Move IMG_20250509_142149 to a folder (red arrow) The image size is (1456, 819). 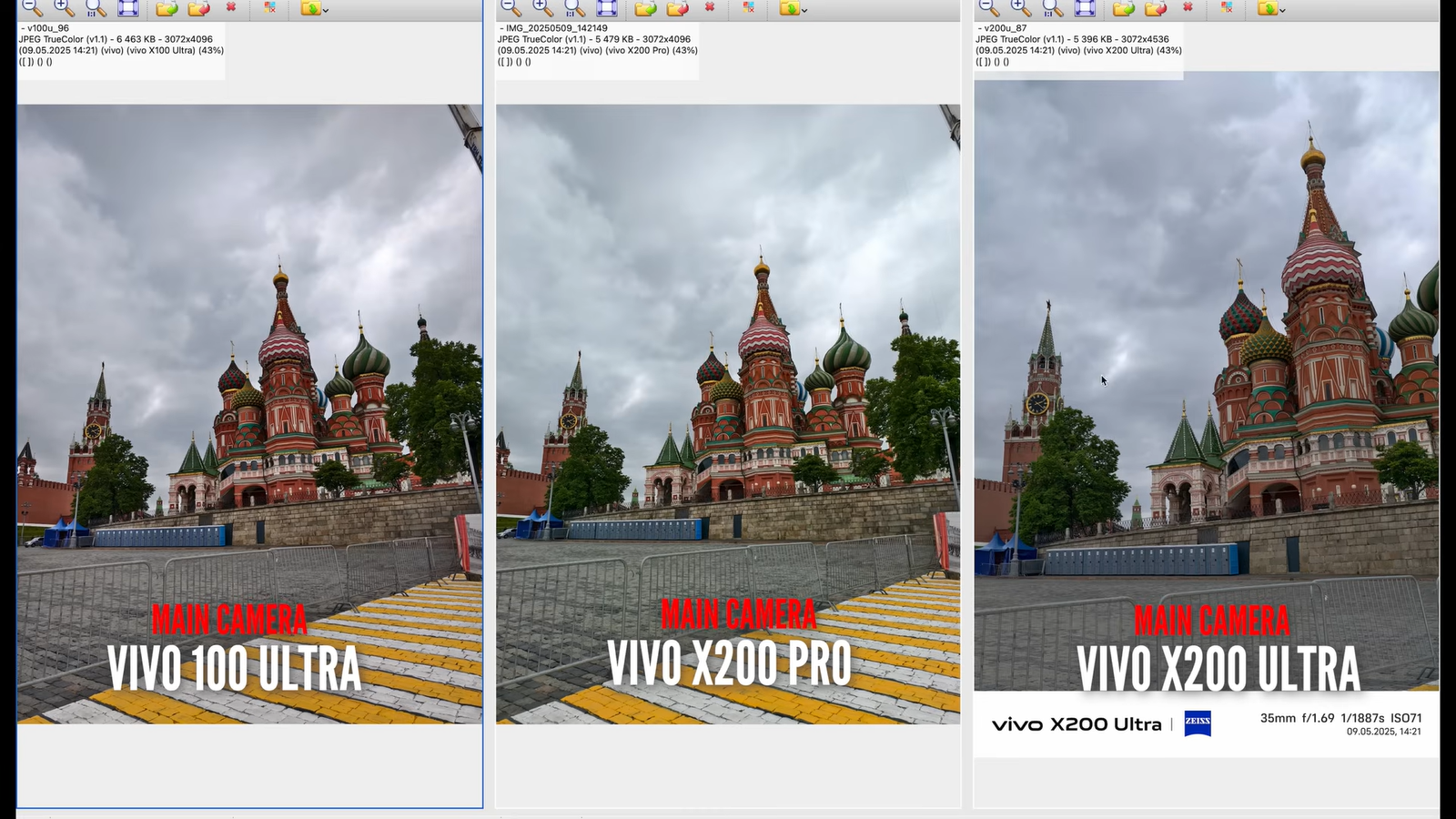[677, 8]
